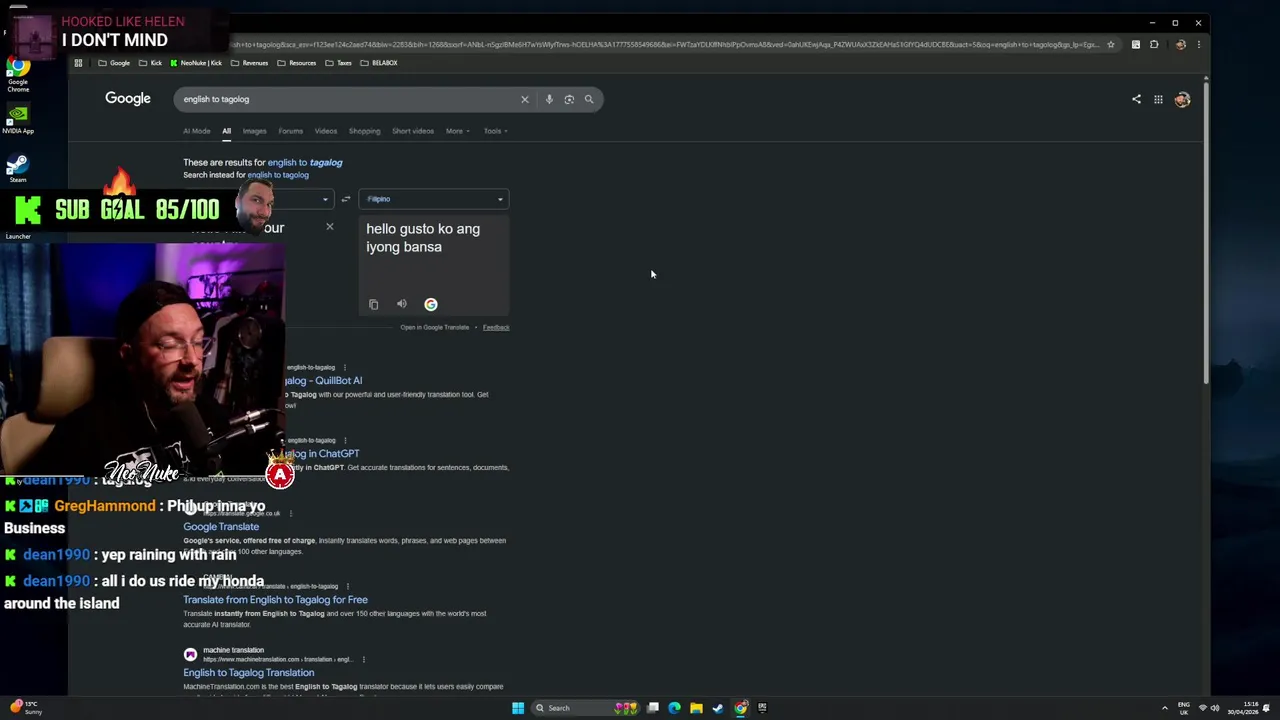
Task: Open Task View from the taskbar
Action: click(x=653, y=708)
